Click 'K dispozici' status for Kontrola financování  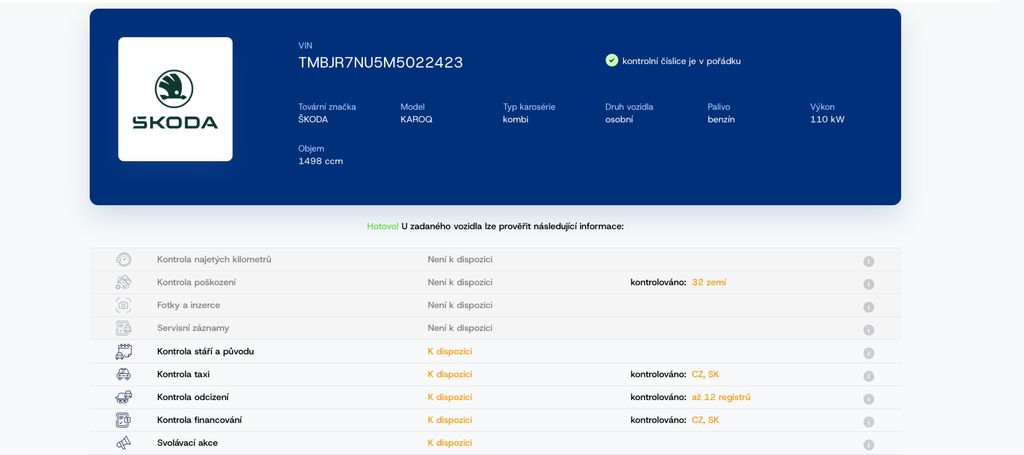coord(450,420)
